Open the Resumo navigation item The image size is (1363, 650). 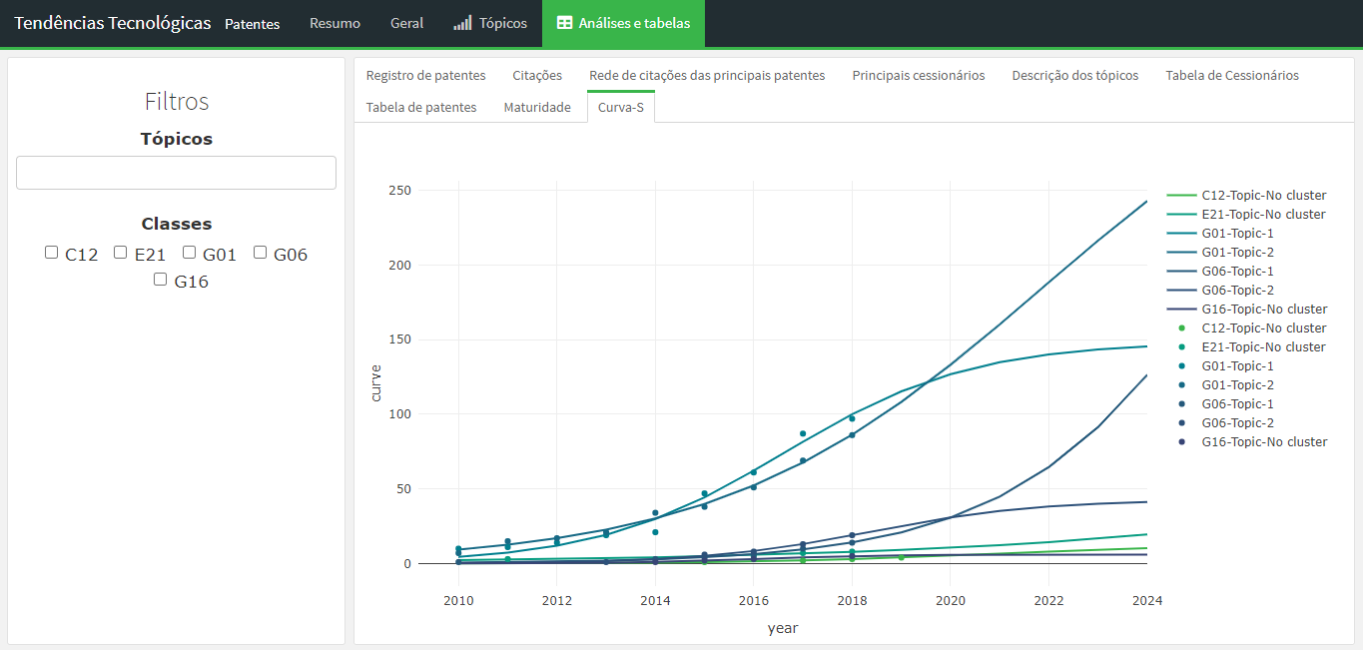point(335,23)
